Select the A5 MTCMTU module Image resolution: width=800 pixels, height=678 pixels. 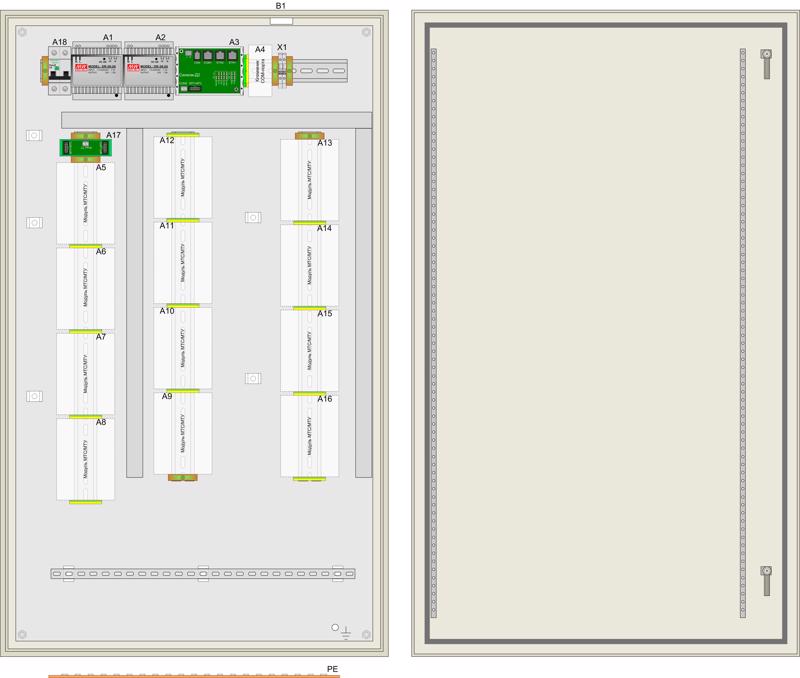[86, 205]
